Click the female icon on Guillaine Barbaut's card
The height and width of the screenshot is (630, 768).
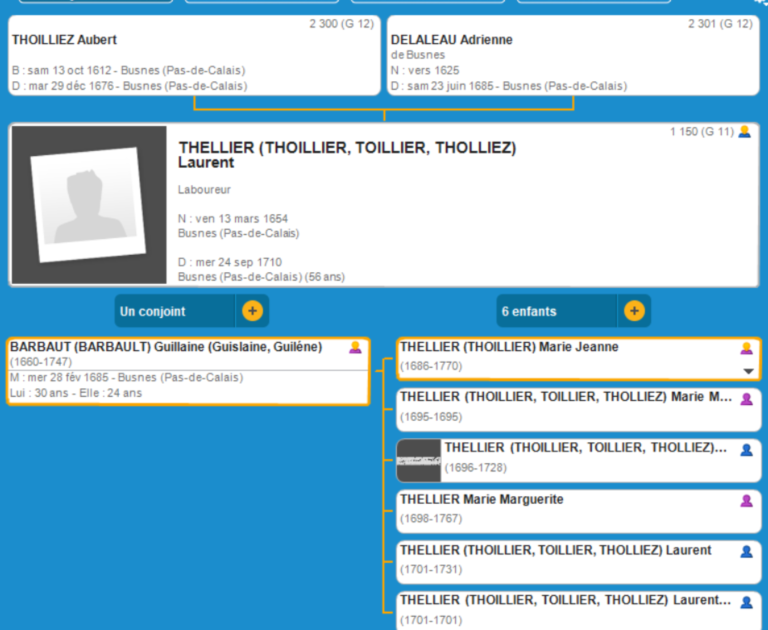point(355,347)
